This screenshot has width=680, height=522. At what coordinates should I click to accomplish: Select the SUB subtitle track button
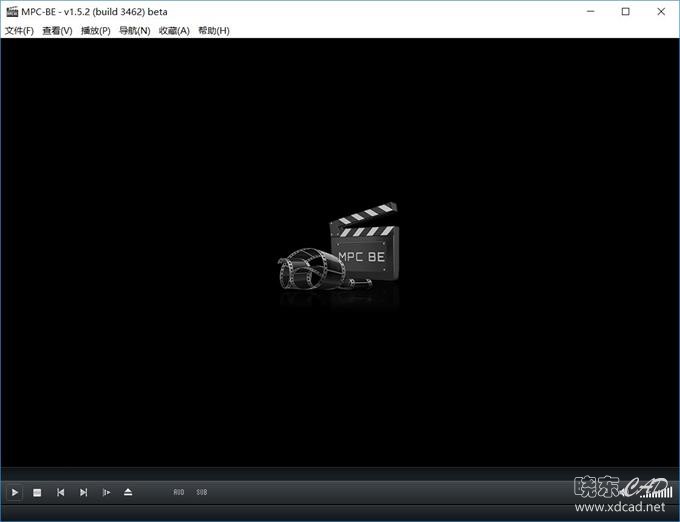[202, 492]
